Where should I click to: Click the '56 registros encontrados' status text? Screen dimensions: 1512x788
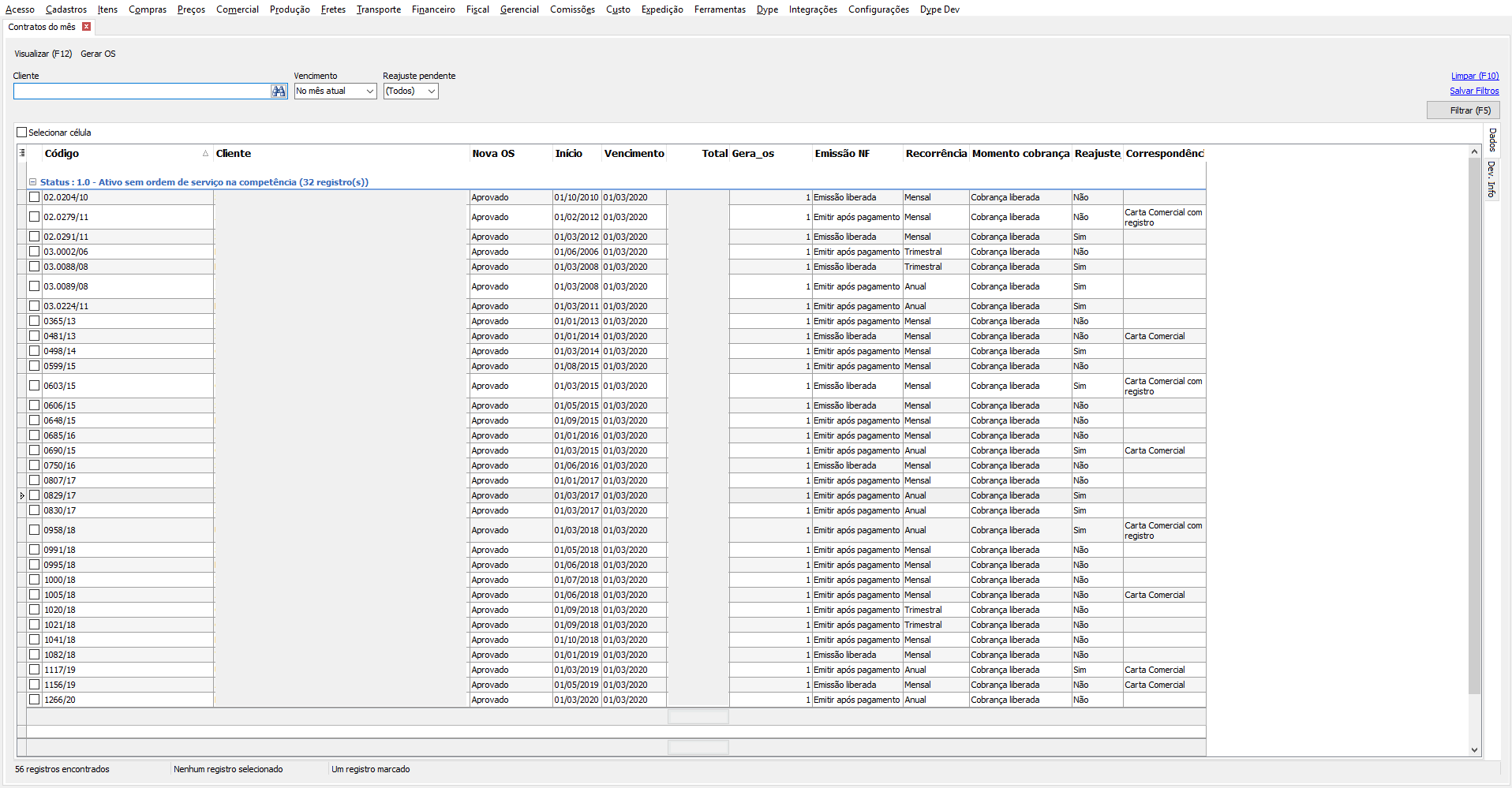tap(62, 769)
